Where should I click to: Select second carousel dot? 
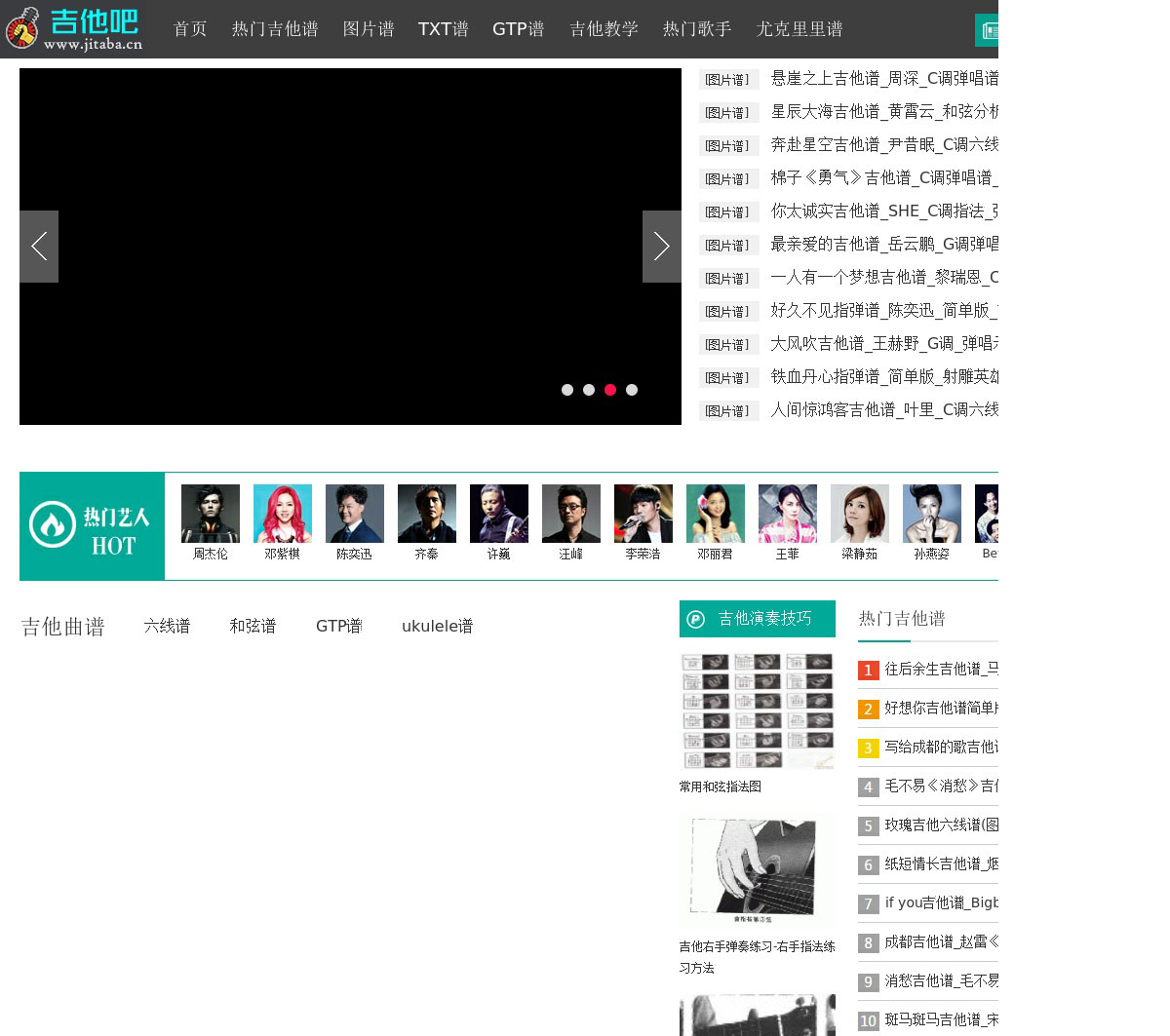589,390
